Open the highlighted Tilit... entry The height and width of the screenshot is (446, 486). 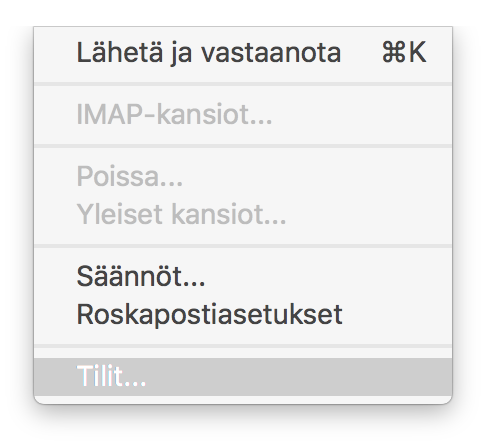click(x=243, y=377)
